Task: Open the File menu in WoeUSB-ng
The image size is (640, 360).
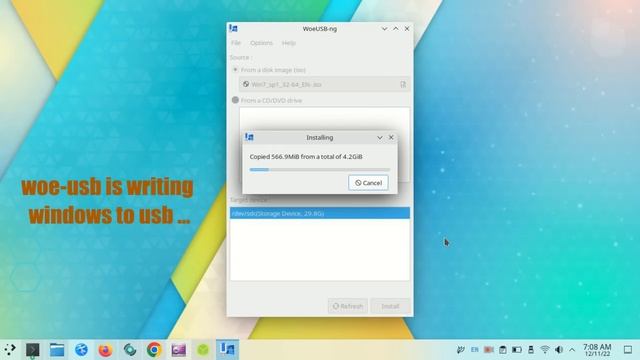Action: click(x=236, y=43)
